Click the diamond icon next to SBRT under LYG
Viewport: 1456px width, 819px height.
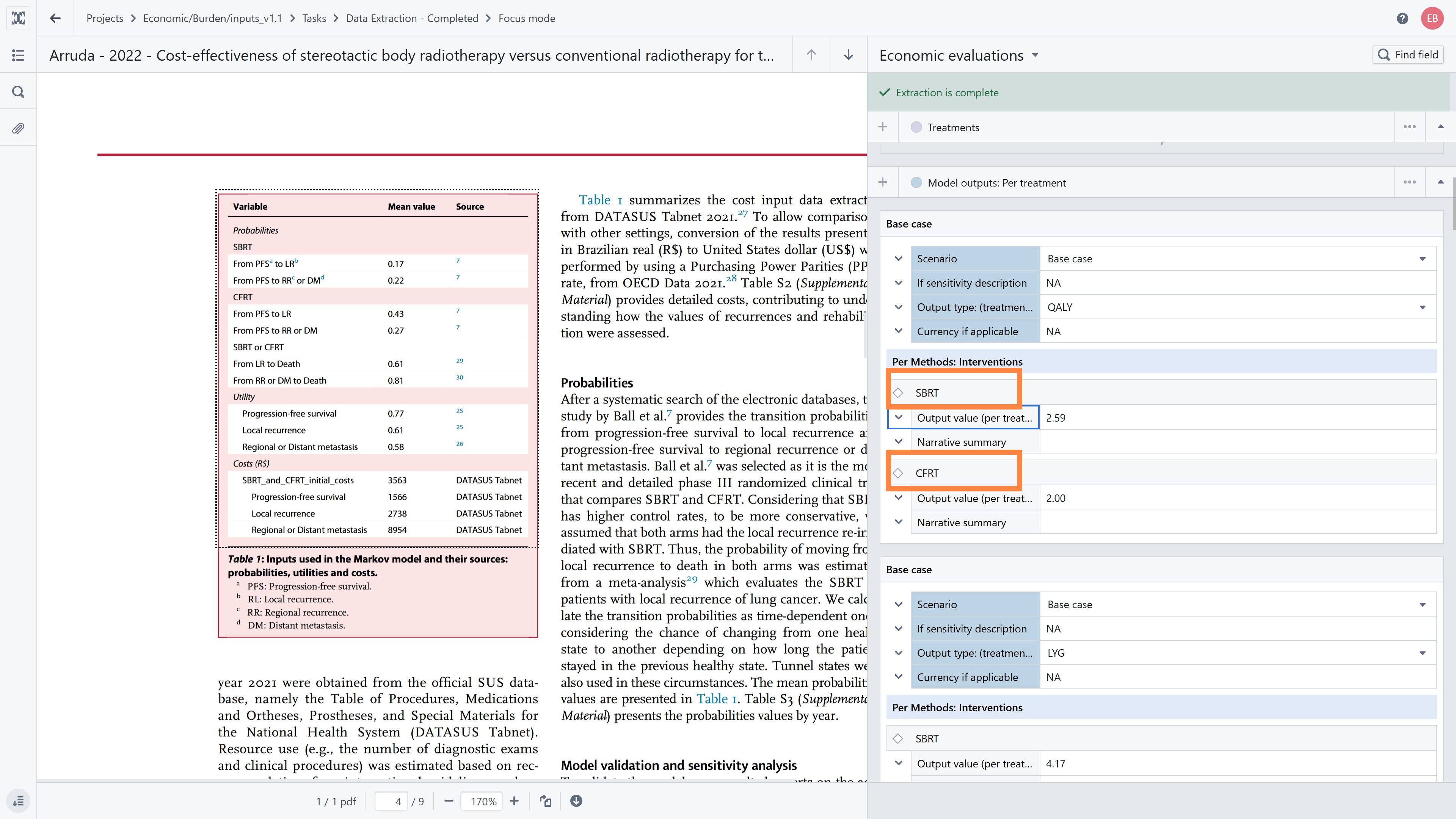coord(898,739)
